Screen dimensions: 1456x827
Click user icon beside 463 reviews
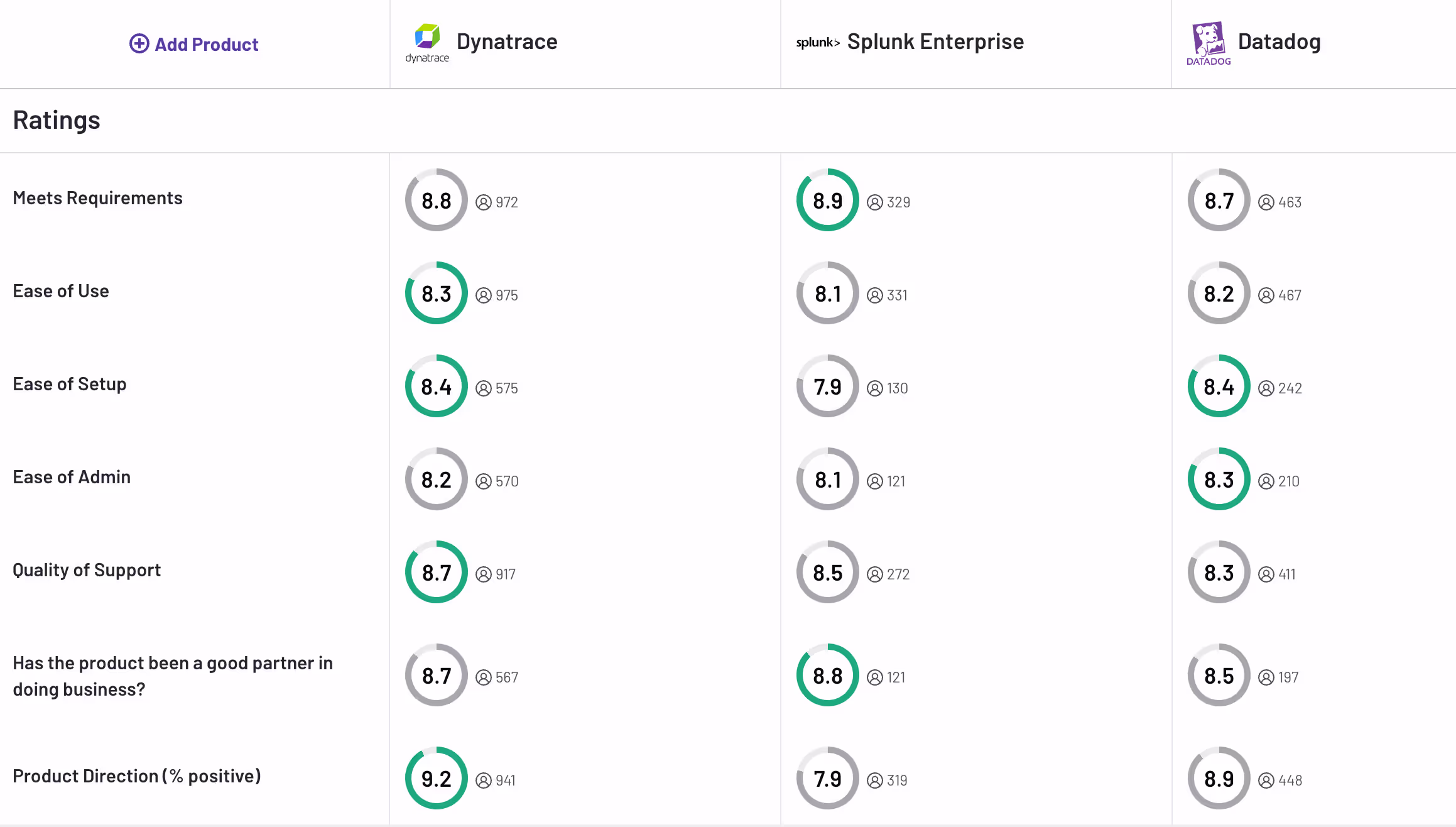(x=1266, y=202)
